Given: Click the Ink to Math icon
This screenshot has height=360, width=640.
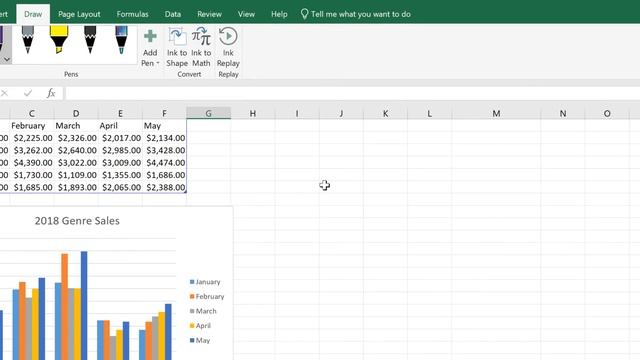Looking at the screenshot, I should (201, 36).
